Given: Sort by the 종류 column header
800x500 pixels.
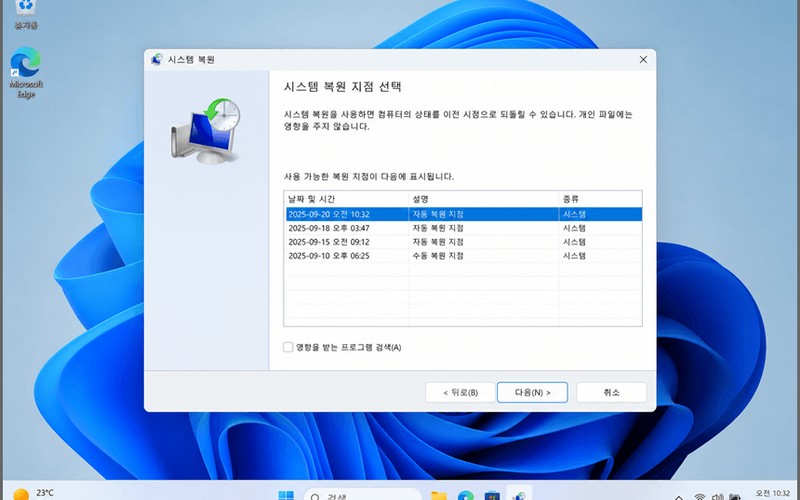Looking at the screenshot, I should pos(601,199).
